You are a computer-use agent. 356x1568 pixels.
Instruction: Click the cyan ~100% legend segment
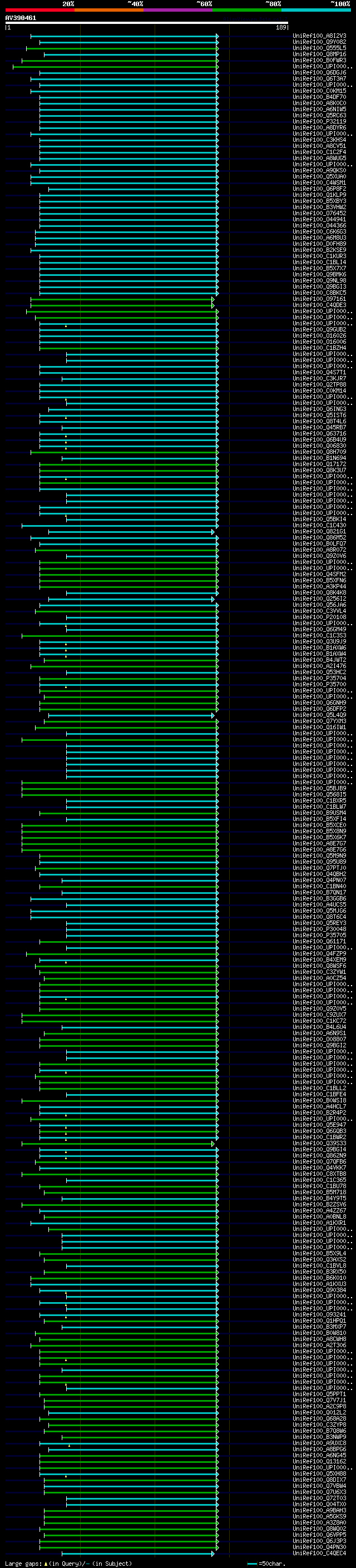click(317, 10)
